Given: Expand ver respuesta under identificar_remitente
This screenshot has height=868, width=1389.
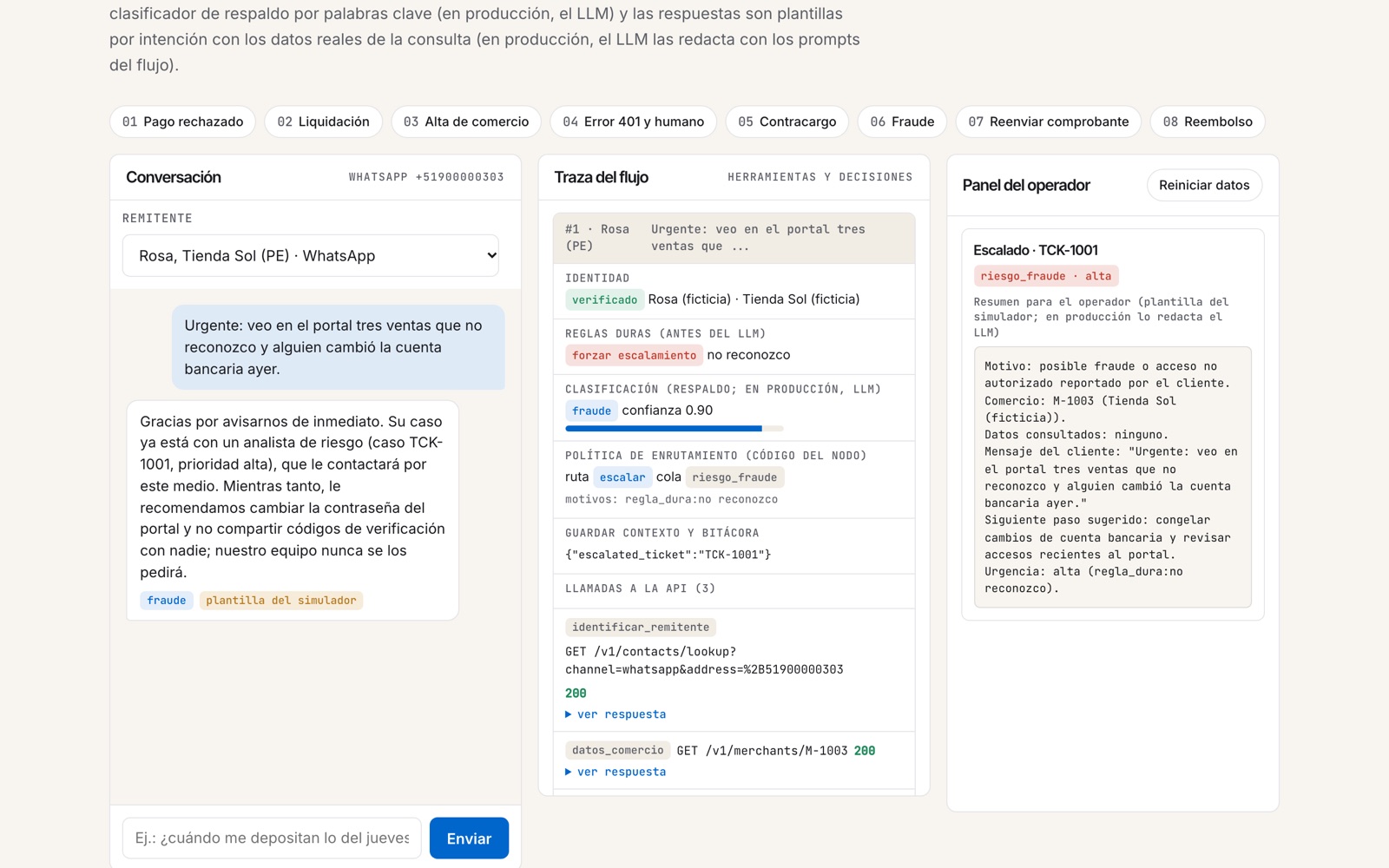Looking at the screenshot, I should point(616,714).
